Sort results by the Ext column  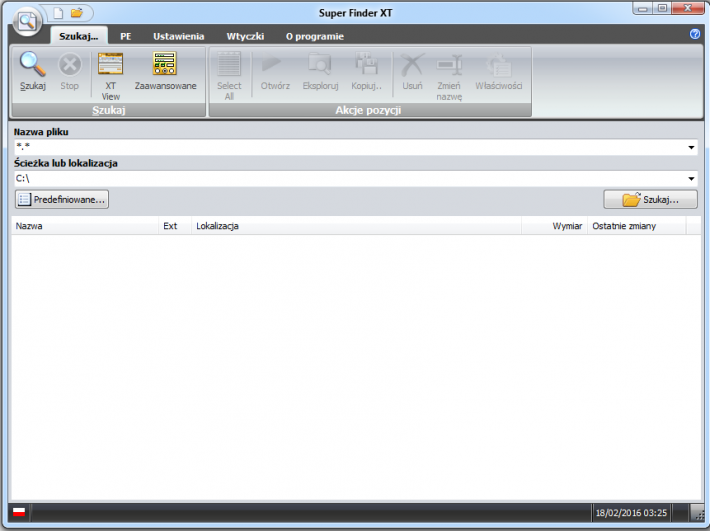pos(175,226)
